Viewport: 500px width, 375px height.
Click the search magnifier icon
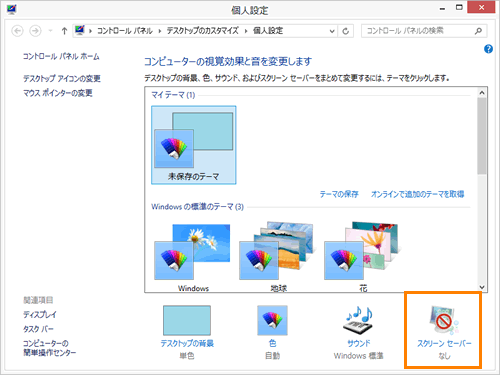pos(478,31)
